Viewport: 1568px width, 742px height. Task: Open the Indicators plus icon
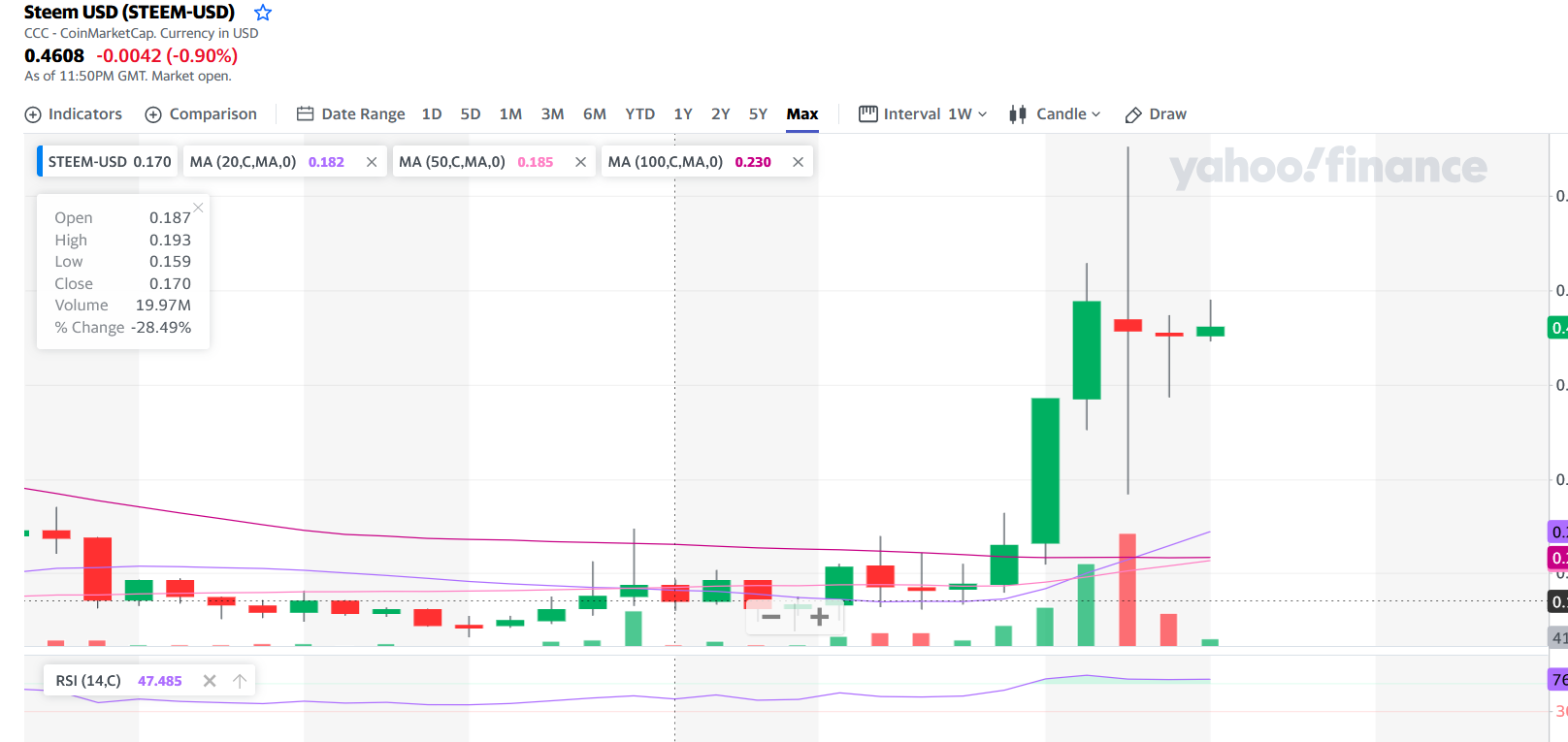tap(33, 114)
